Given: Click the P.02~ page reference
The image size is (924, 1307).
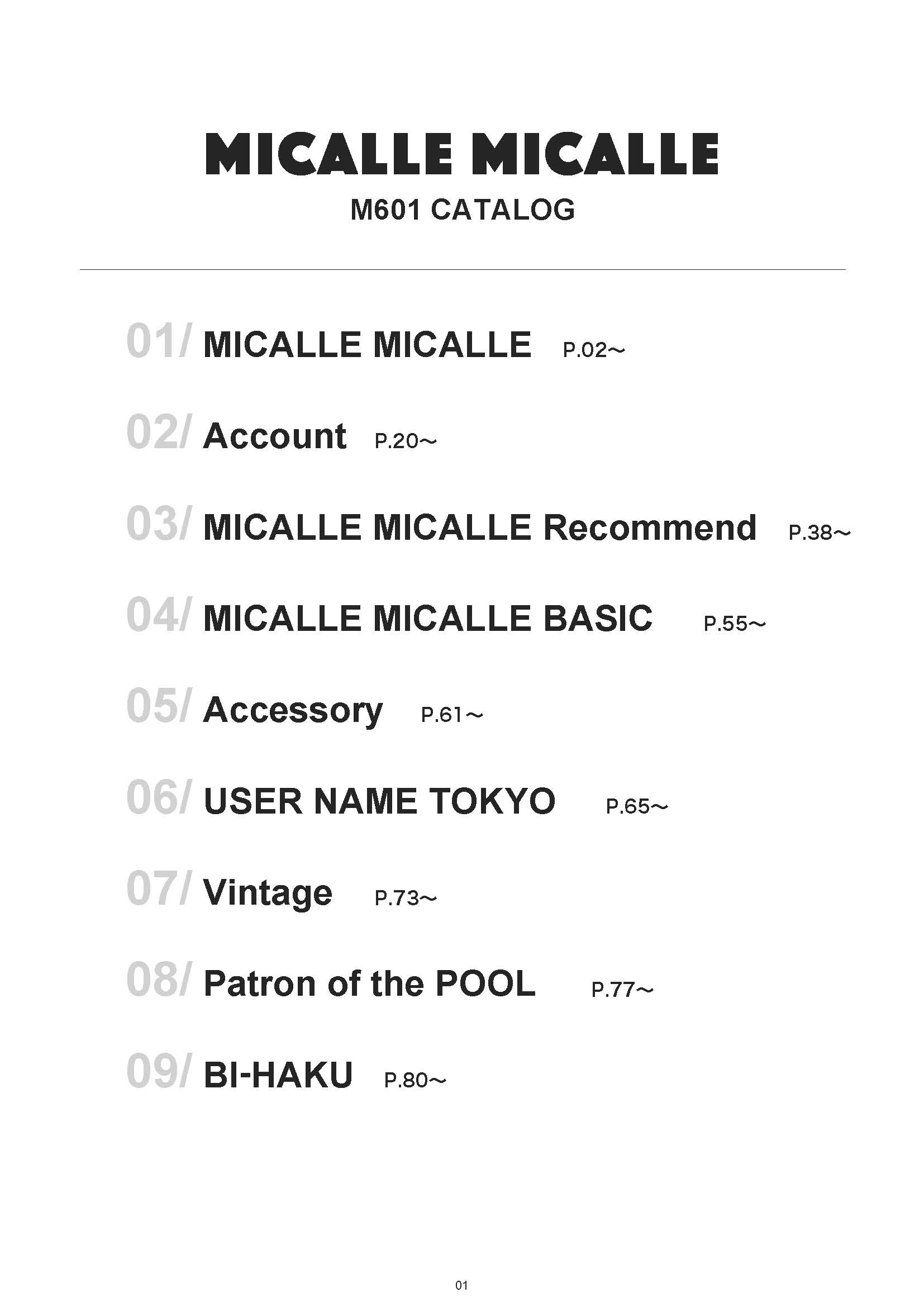Looking at the screenshot, I should click(593, 350).
